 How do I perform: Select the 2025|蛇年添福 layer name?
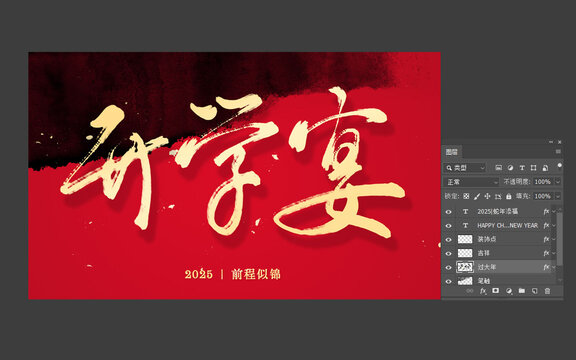(498, 212)
